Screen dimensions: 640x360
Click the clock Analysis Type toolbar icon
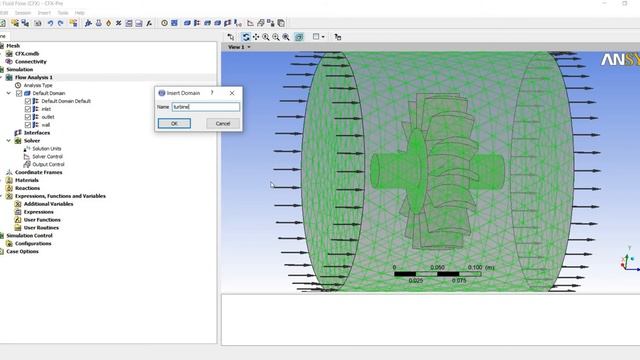click(x=164, y=23)
